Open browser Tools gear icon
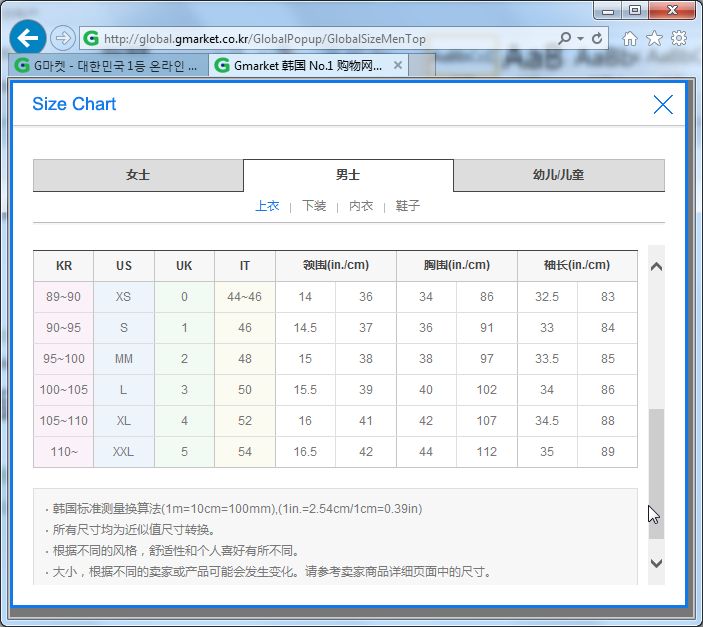 pyautogui.click(x=679, y=39)
